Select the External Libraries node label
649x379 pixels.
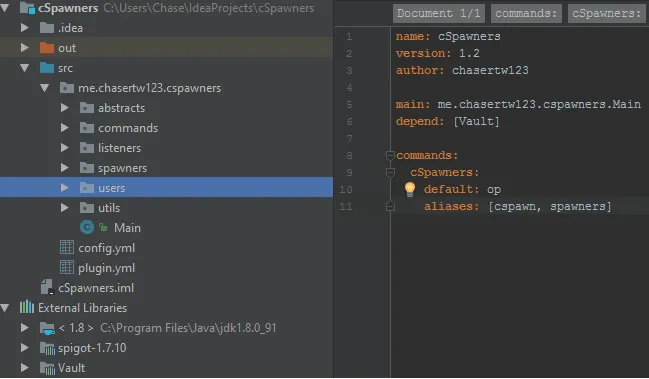coord(82,307)
